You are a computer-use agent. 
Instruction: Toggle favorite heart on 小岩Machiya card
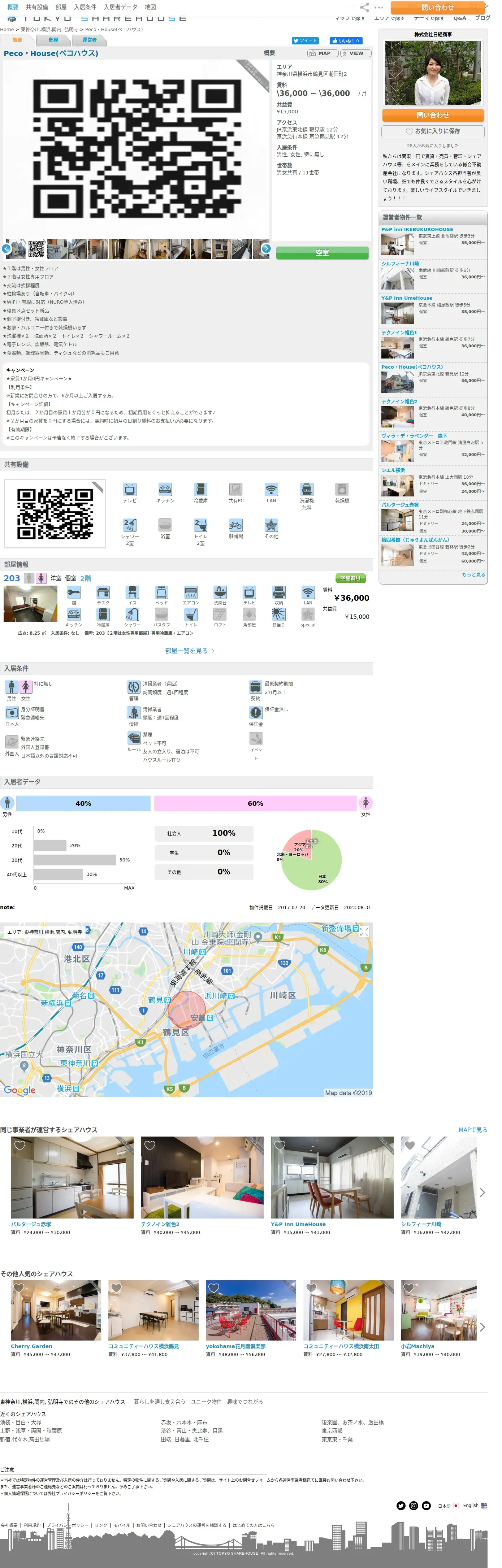tap(409, 1288)
